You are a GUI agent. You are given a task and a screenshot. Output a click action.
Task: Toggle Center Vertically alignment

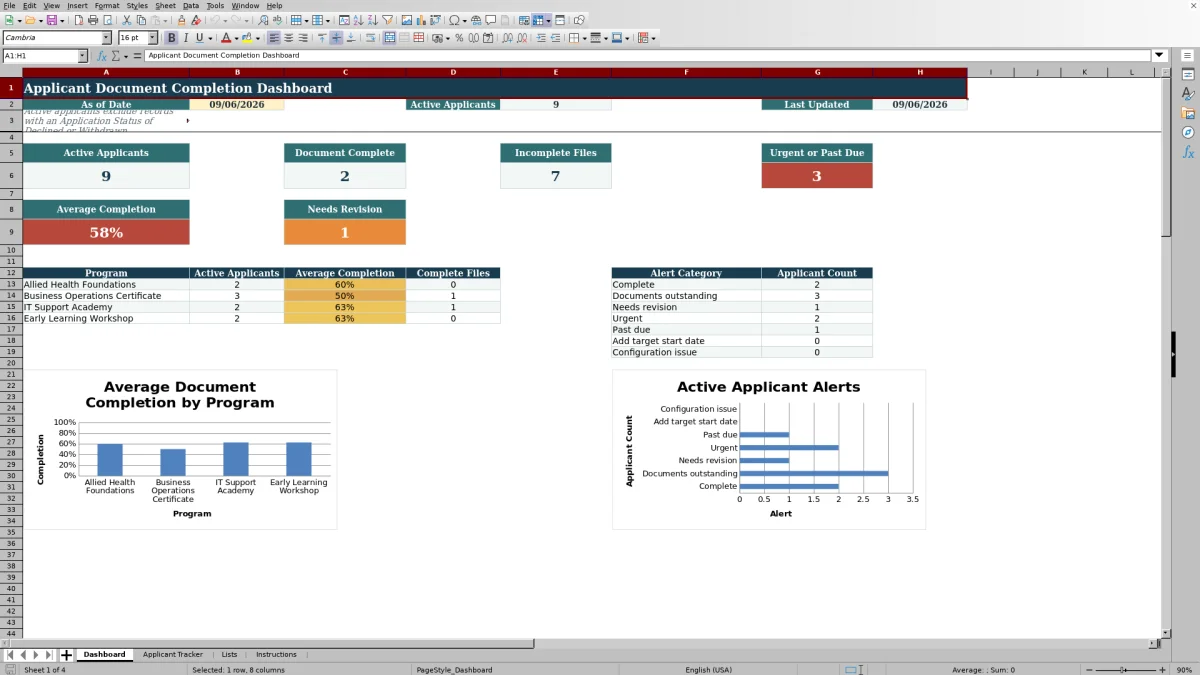(336, 38)
